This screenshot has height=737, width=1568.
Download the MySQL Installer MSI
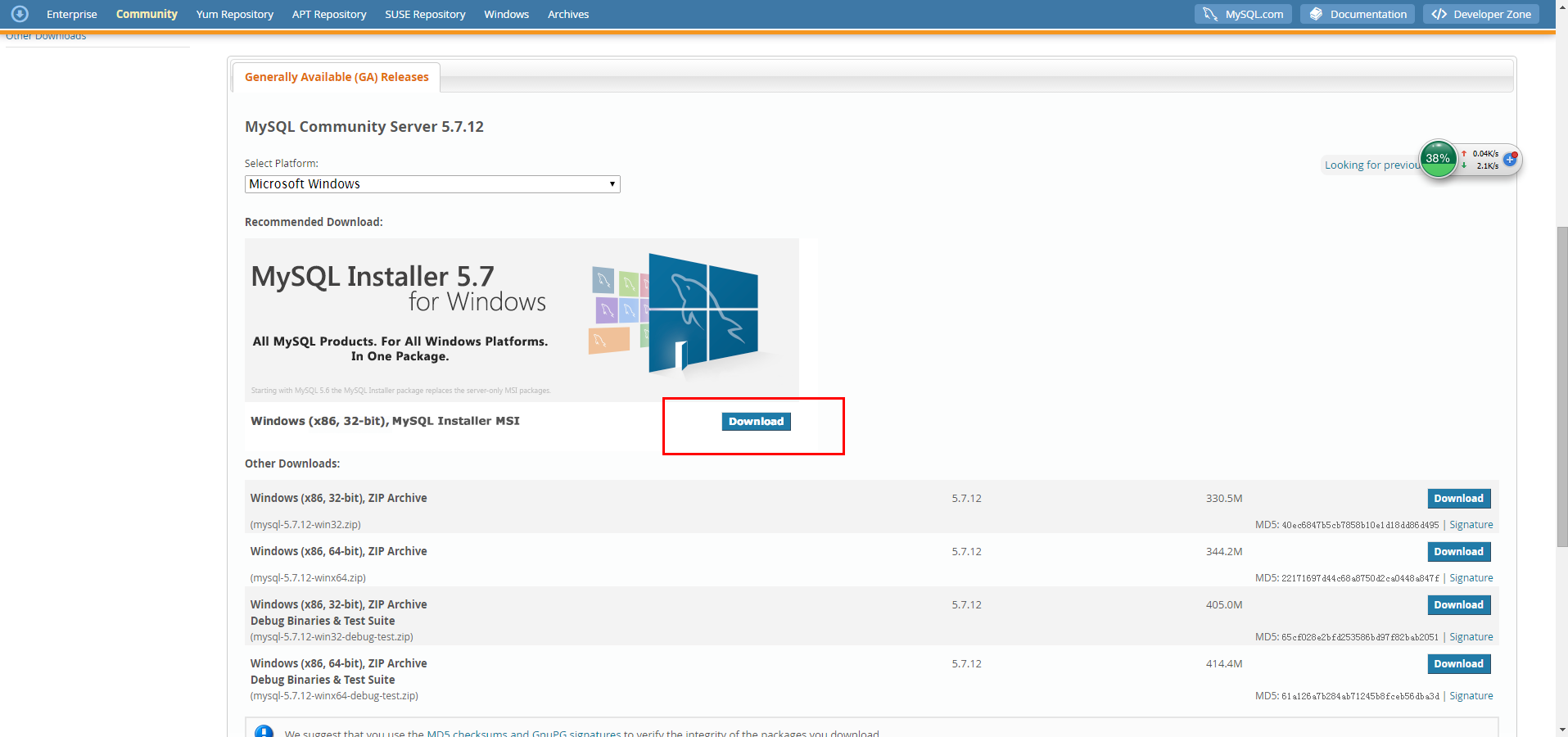[756, 422]
